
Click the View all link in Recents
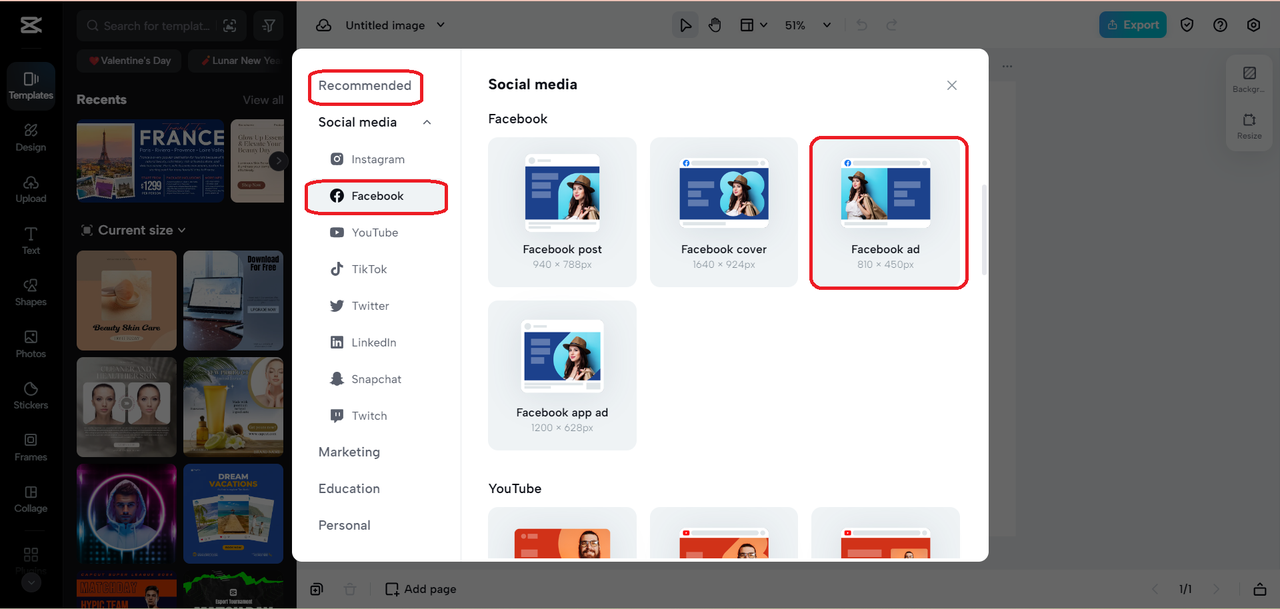coord(263,100)
